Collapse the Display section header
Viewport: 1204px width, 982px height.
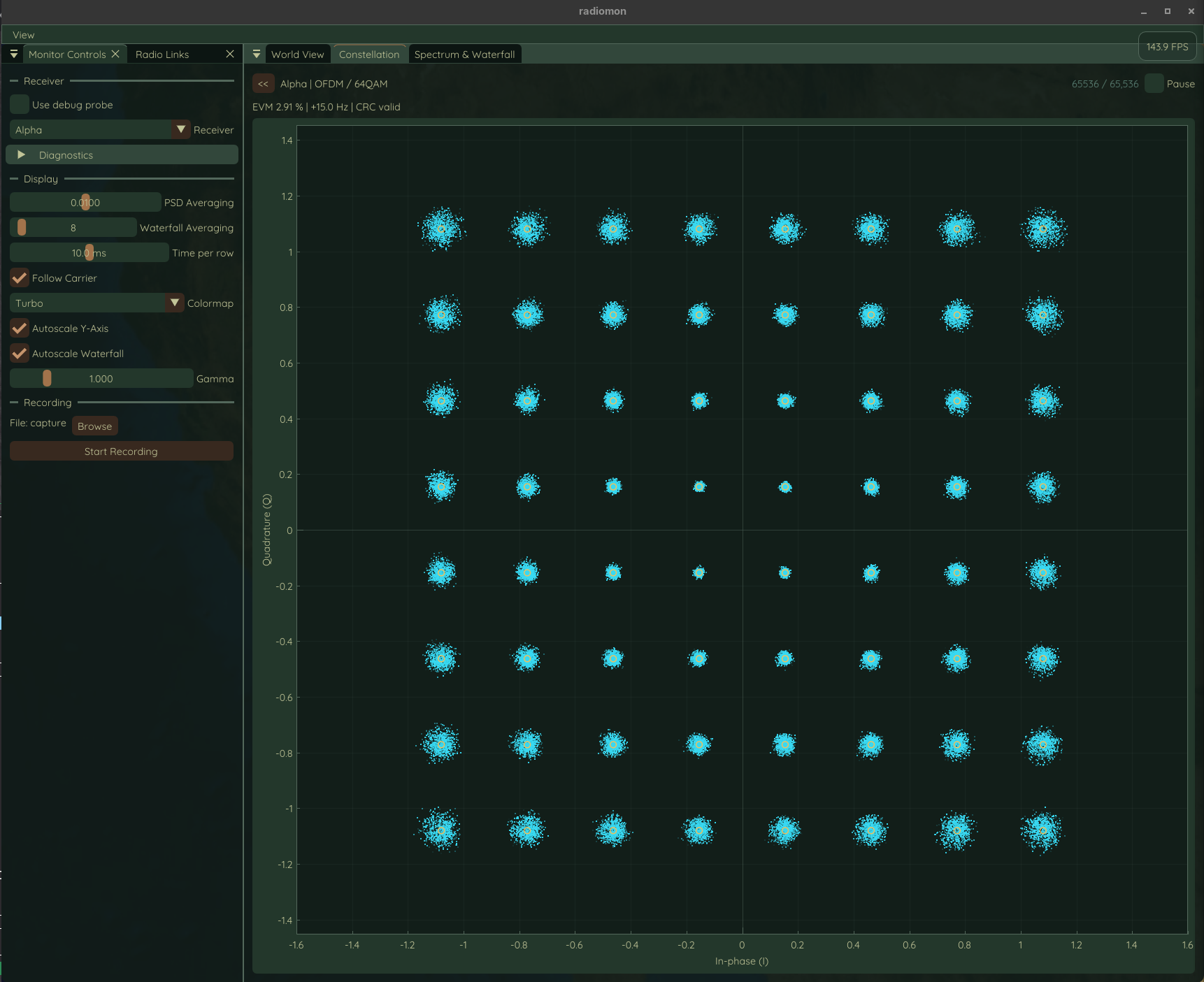(122, 179)
